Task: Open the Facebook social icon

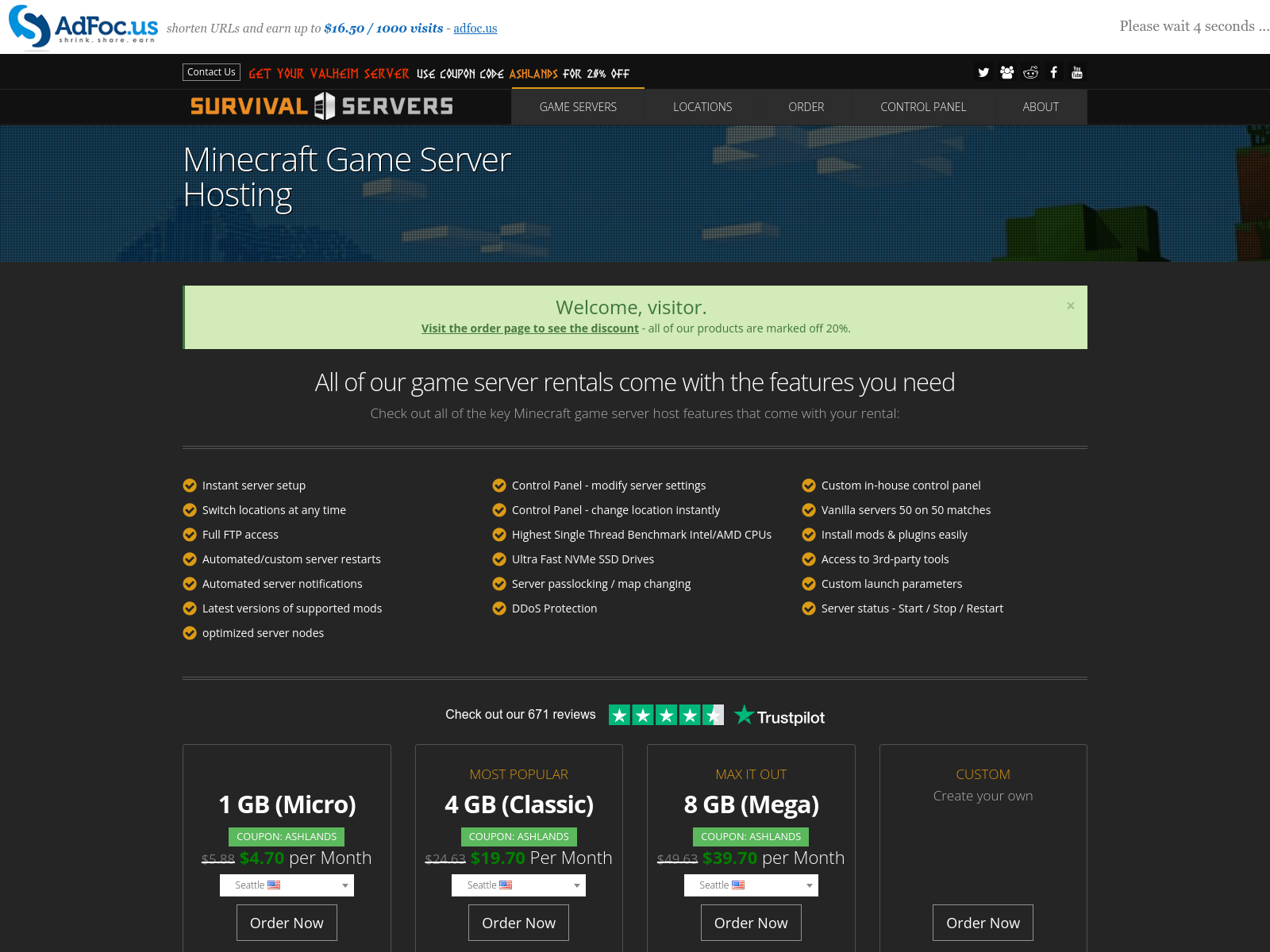Action: click(1054, 72)
